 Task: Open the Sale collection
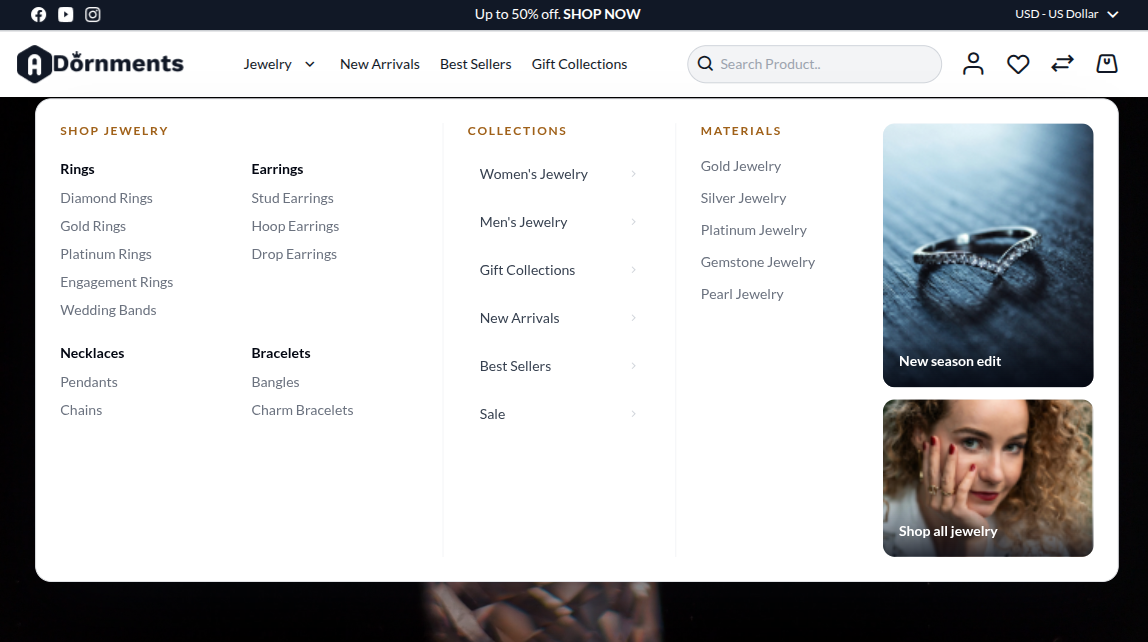[492, 414]
